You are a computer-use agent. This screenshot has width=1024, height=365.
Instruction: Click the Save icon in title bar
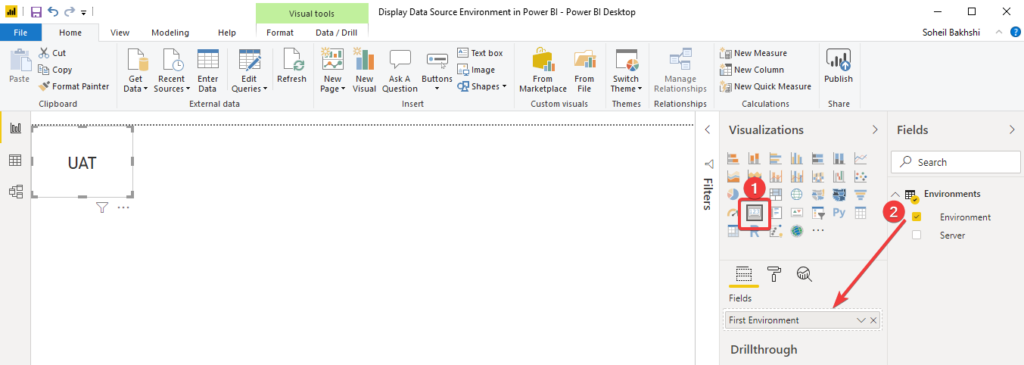(x=36, y=12)
